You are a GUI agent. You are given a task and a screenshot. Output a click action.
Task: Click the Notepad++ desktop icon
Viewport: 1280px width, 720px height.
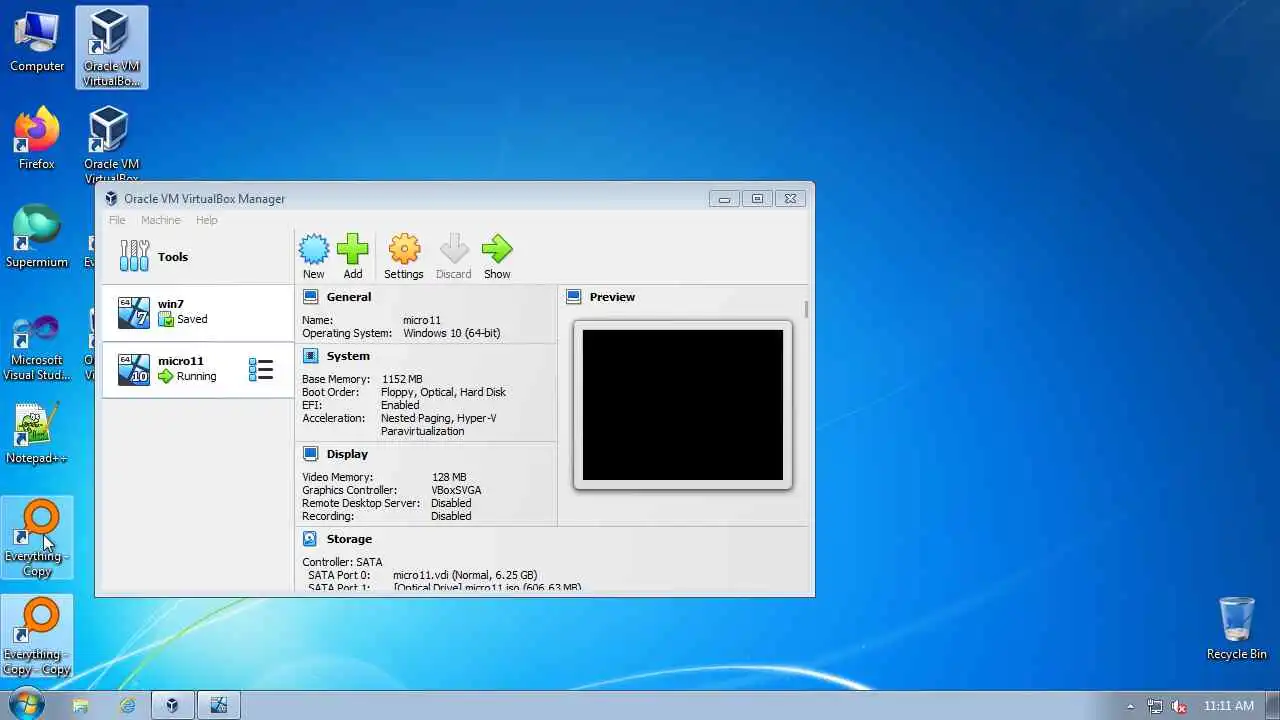(x=37, y=434)
